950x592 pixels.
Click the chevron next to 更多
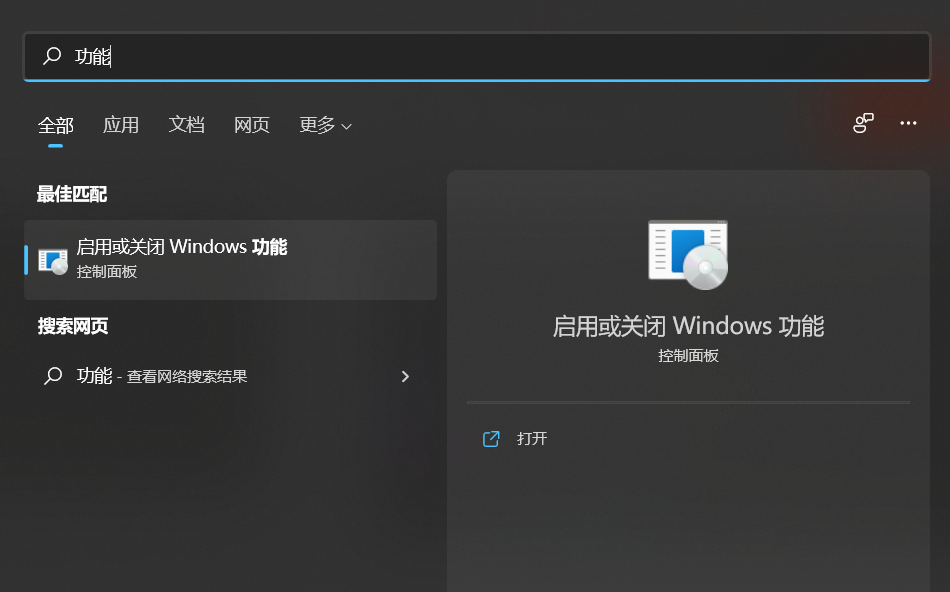tap(344, 126)
